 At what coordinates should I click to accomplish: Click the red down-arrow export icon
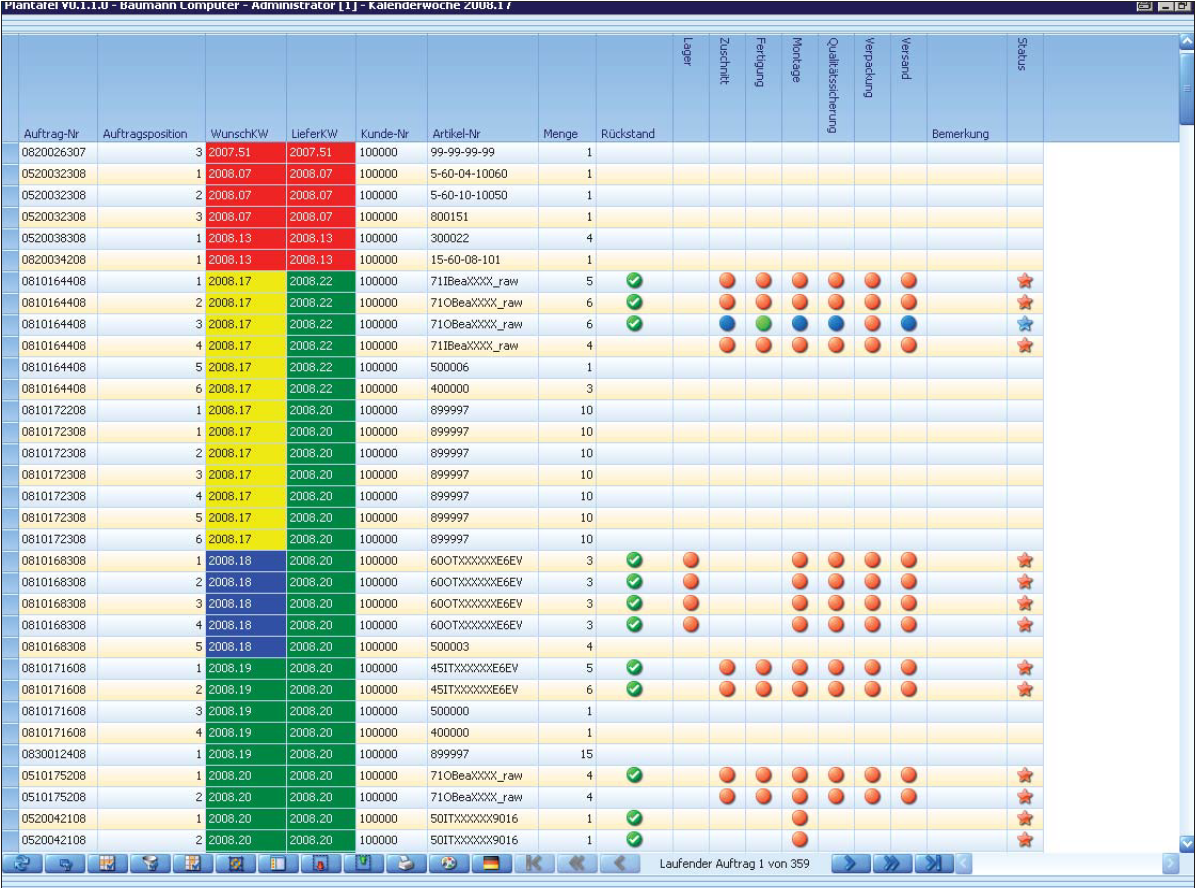(320, 864)
